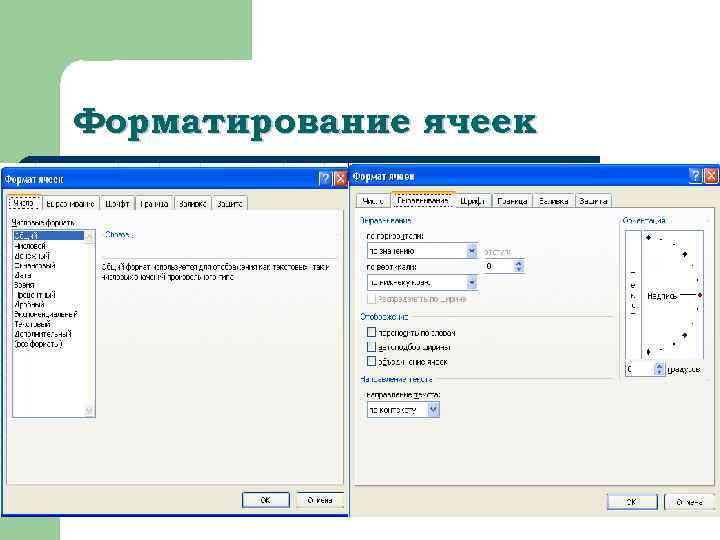
Task: Click Отмена in the left dialog
Action: [x=320, y=500]
